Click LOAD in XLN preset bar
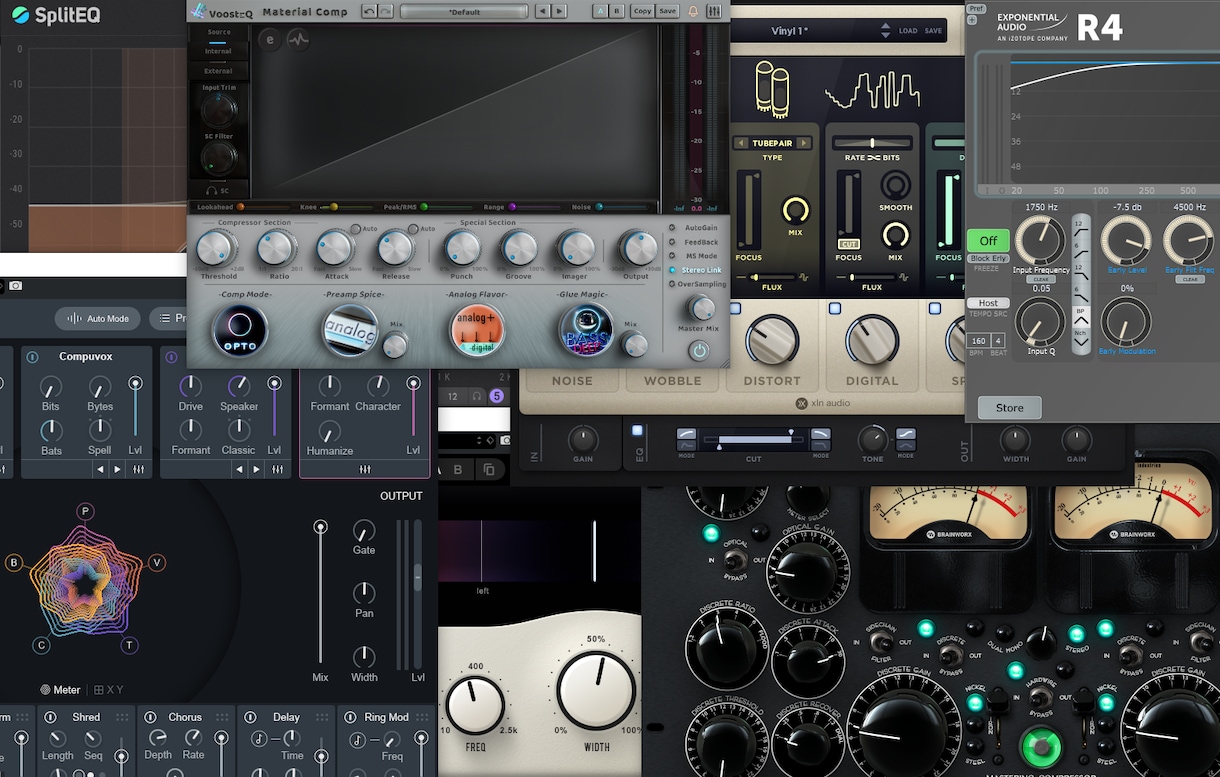The image size is (1220, 777). 908,31
